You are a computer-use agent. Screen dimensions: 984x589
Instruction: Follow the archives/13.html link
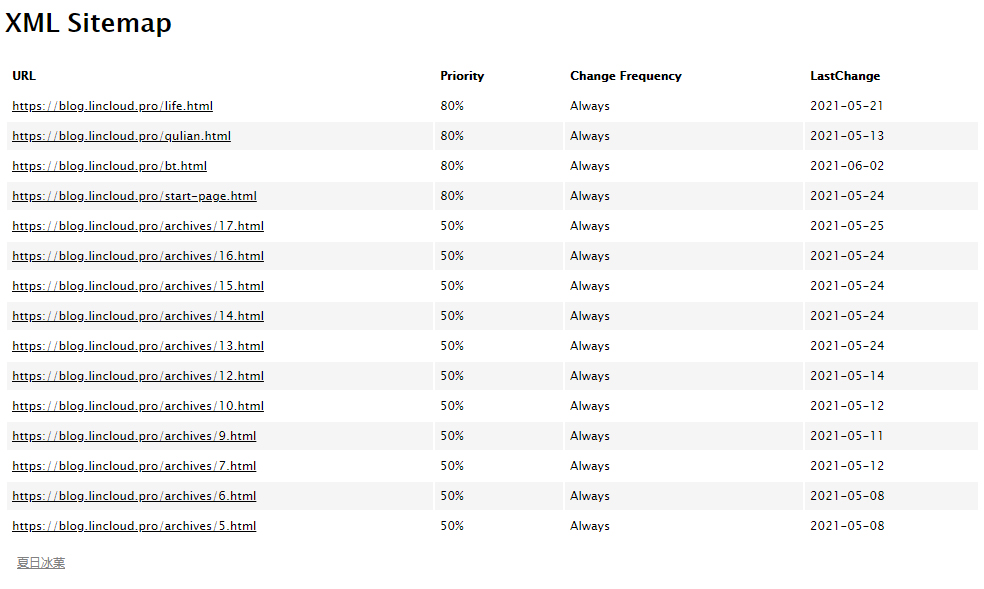point(138,346)
